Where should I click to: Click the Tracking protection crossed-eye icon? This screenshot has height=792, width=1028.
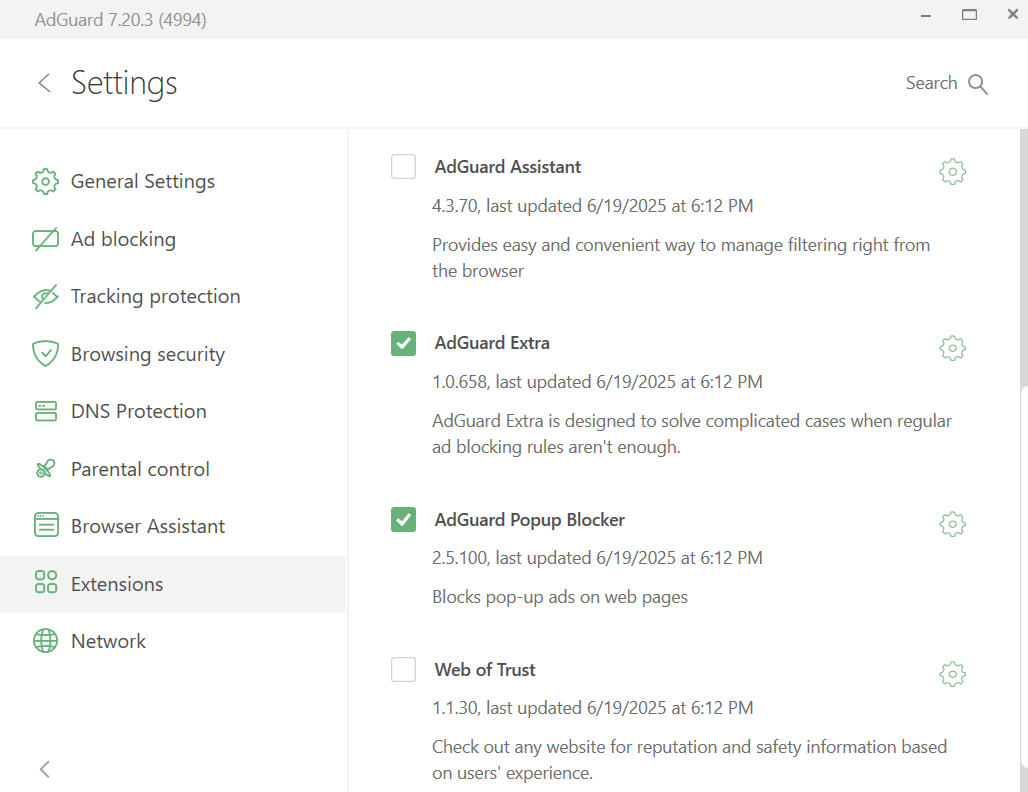click(x=45, y=296)
